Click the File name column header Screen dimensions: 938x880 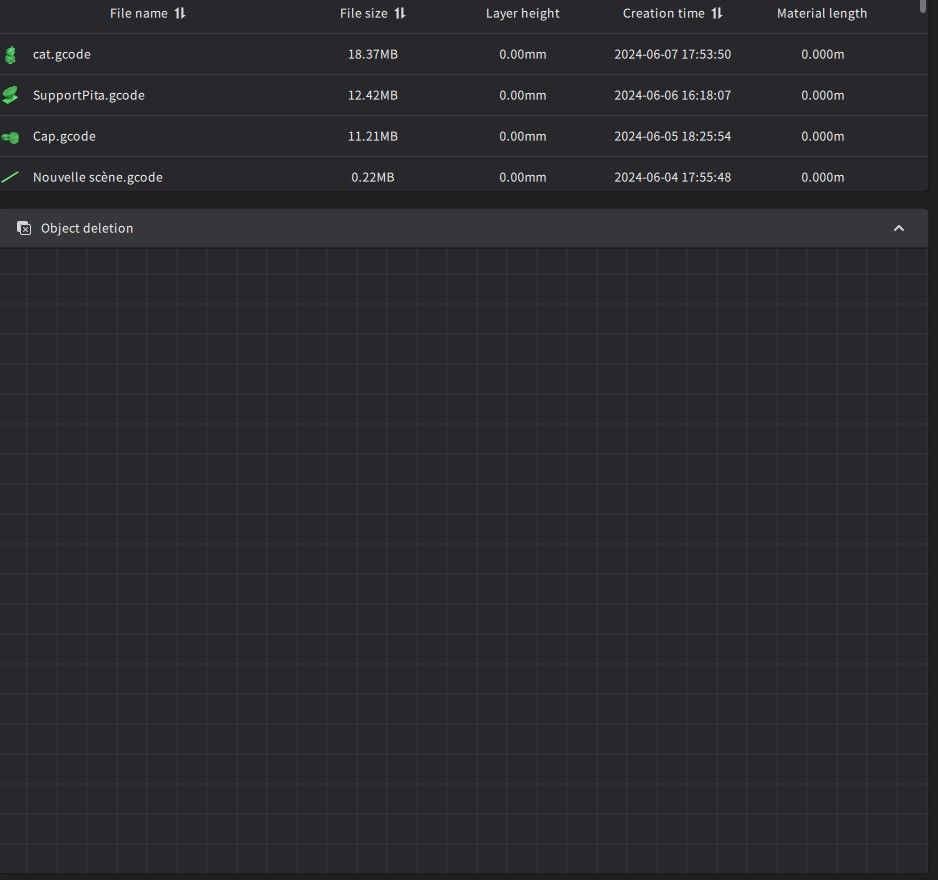click(x=139, y=13)
